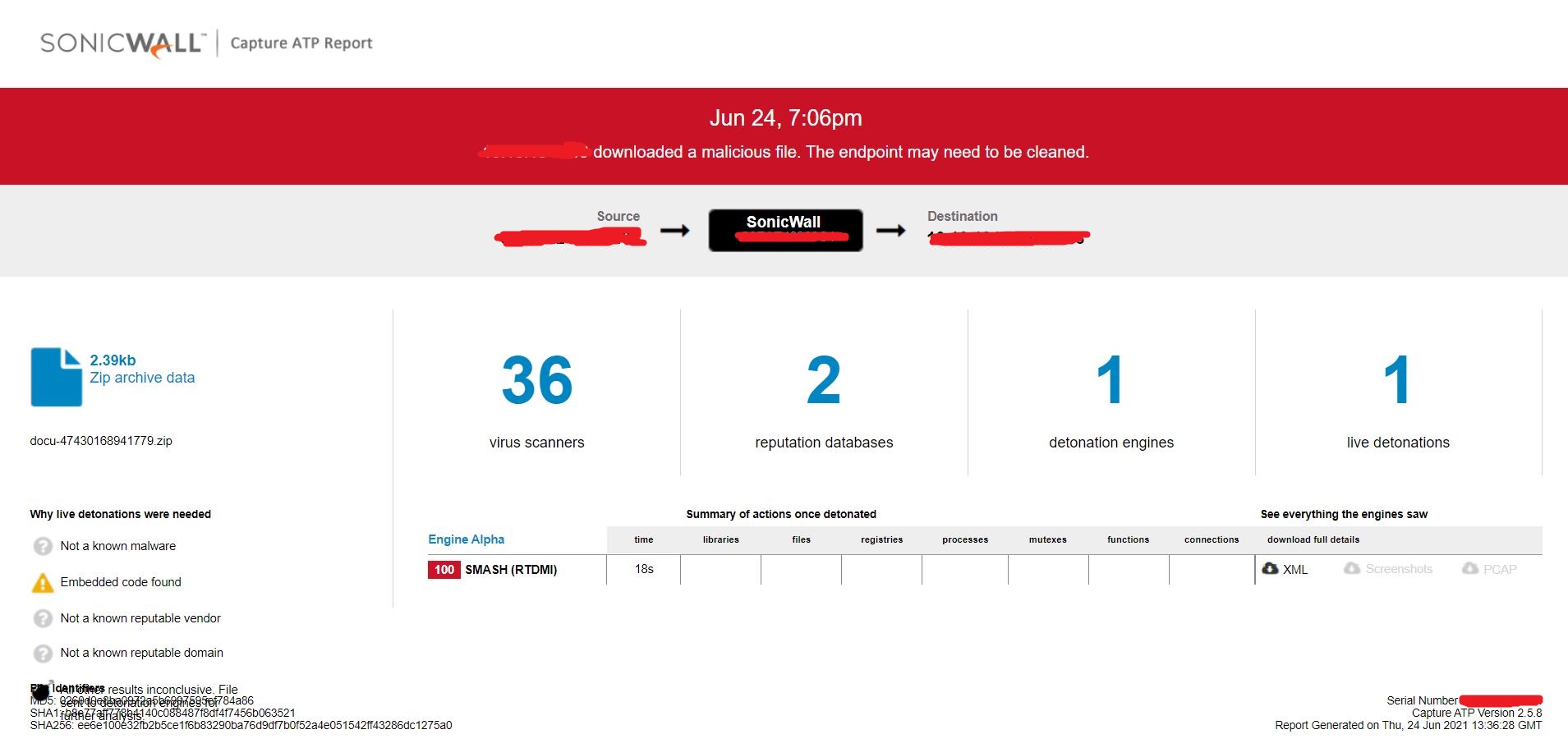This screenshot has width=1568, height=748.
Task: Click the 2 reputation databases count
Action: tap(824, 380)
